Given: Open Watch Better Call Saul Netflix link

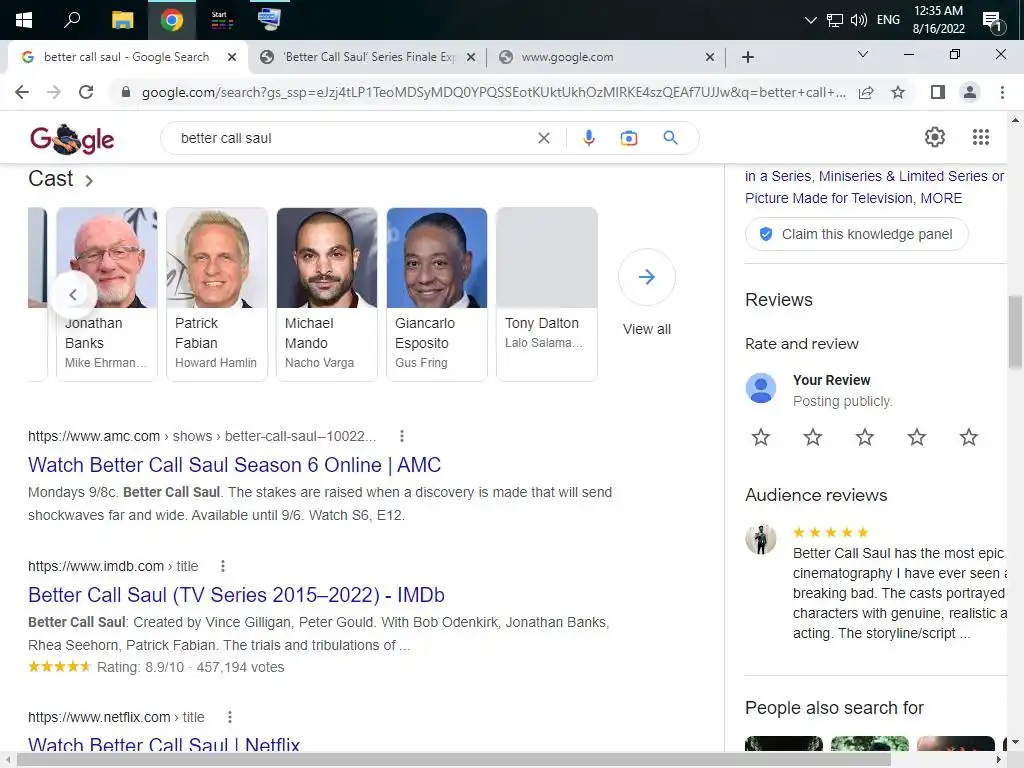Looking at the screenshot, I should [164, 744].
